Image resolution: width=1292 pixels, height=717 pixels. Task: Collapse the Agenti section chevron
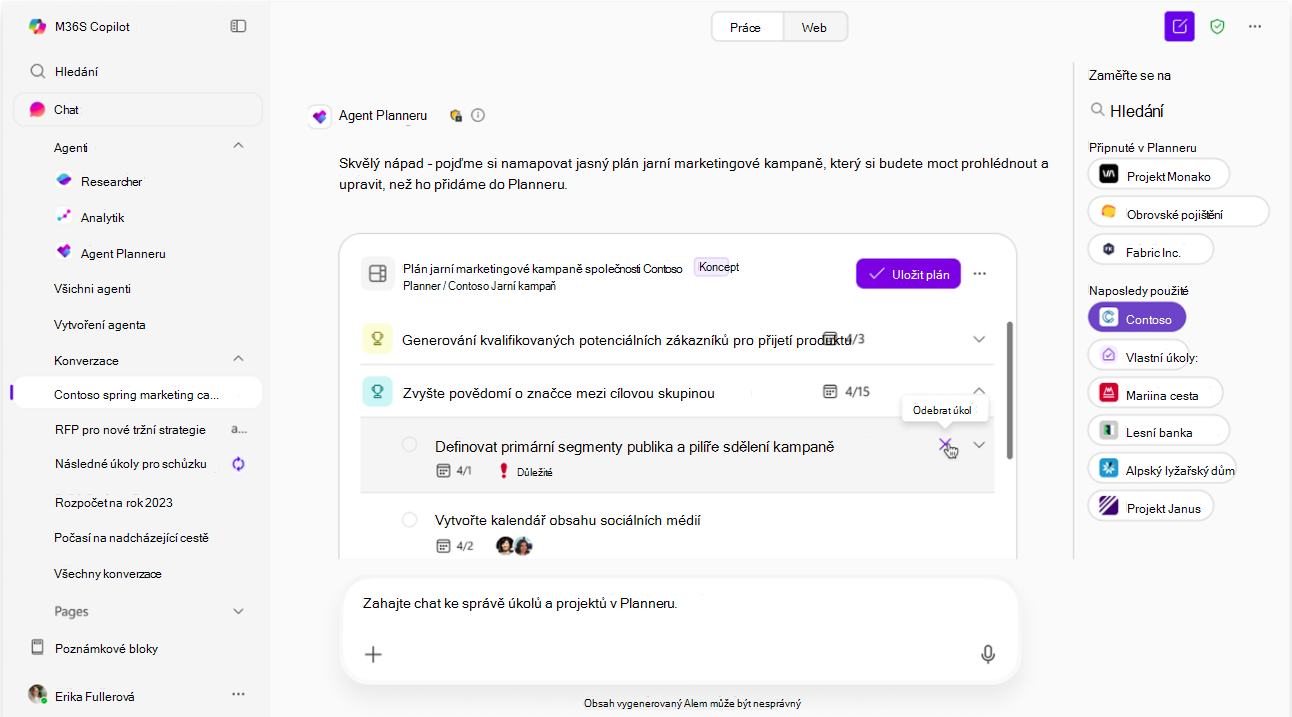[238, 146]
